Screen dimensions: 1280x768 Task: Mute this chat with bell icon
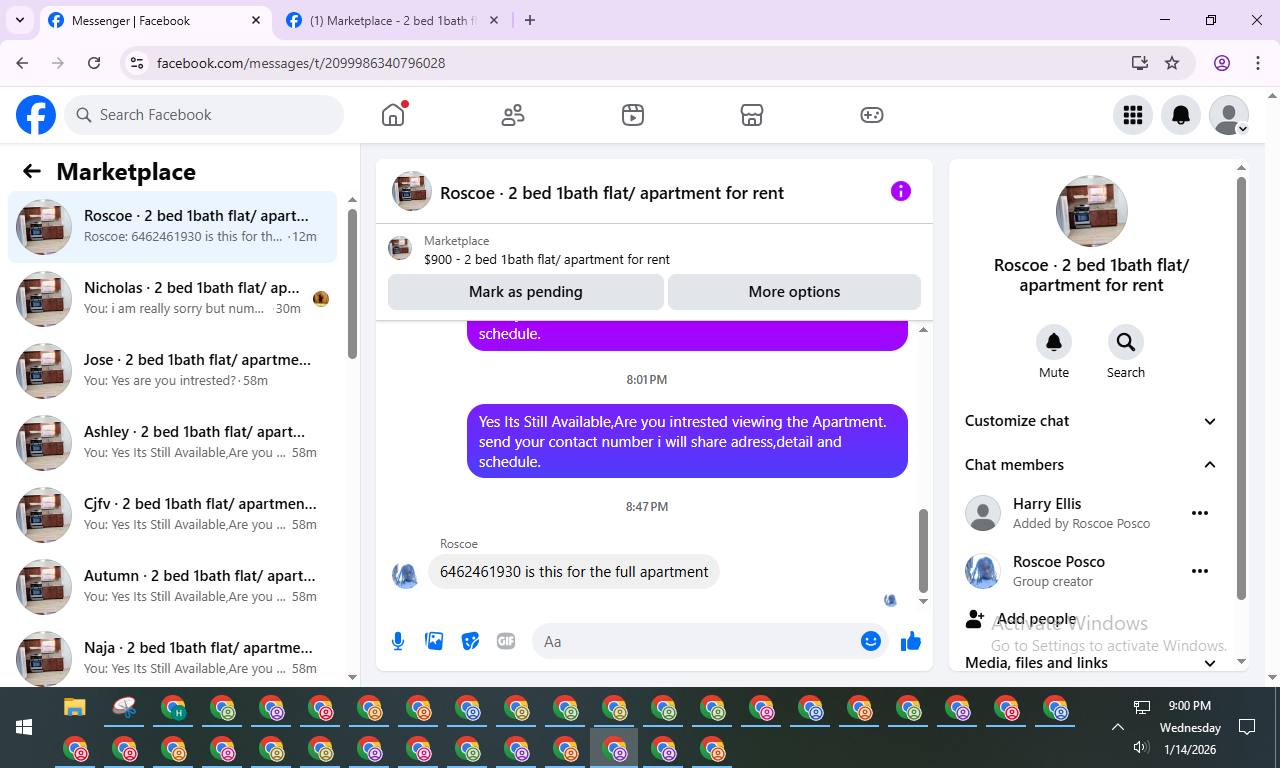(x=1054, y=342)
